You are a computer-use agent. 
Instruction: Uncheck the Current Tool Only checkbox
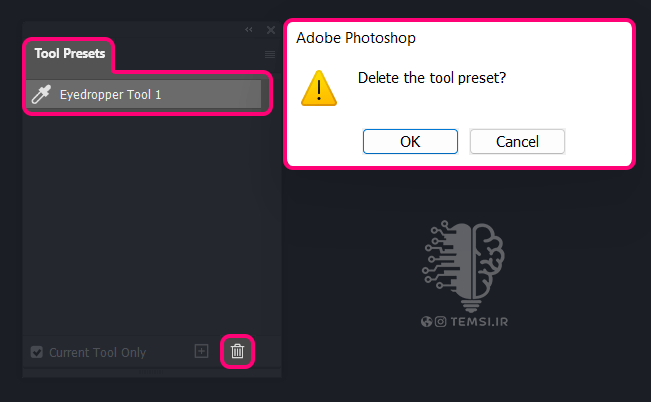click(x=37, y=352)
